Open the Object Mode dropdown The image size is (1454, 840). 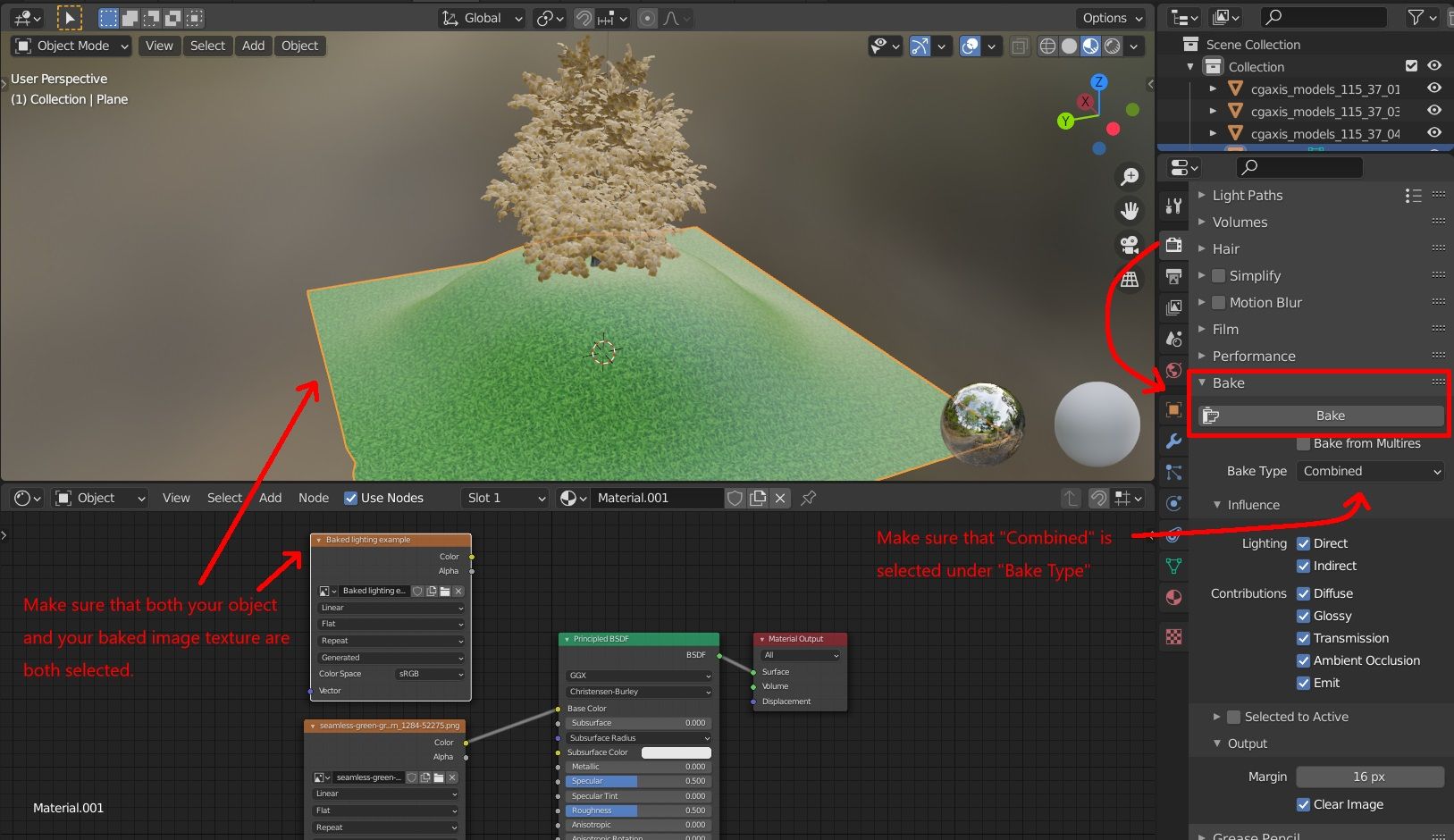coord(71,46)
